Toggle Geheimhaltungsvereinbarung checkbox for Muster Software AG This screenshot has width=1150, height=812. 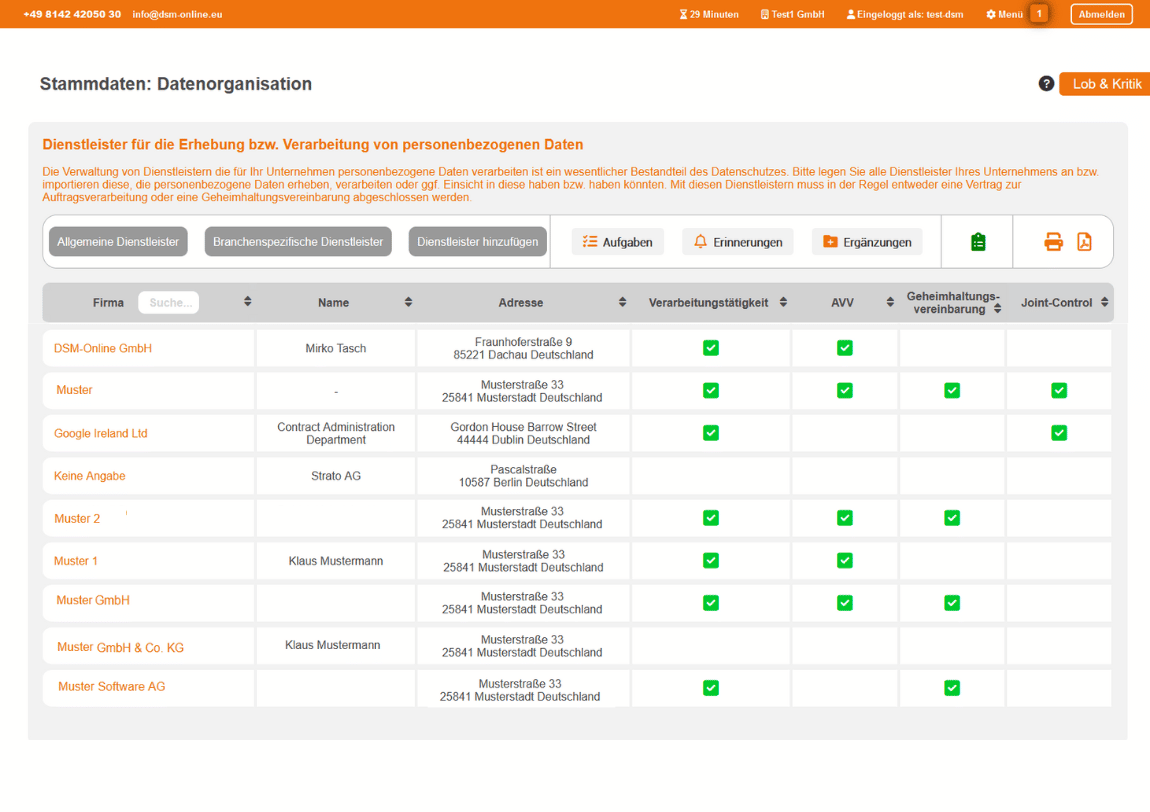tap(952, 688)
